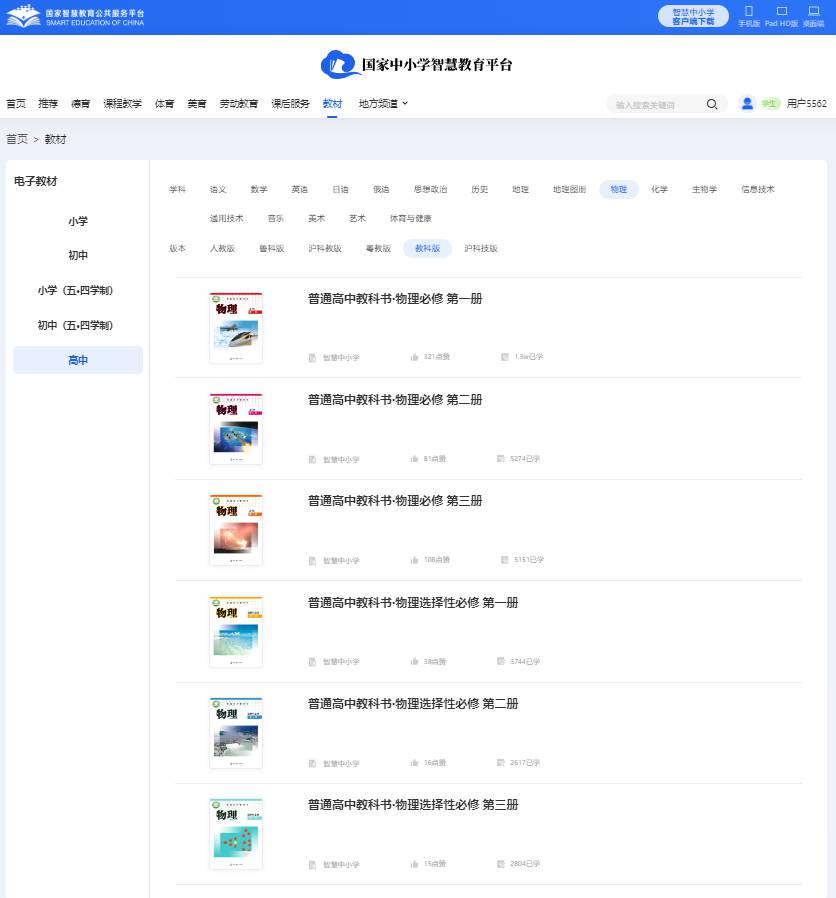Viewport: 836px width, 898px height.
Task: Click the 智慧中小学 客户端下载 button
Action: [693, 16]
